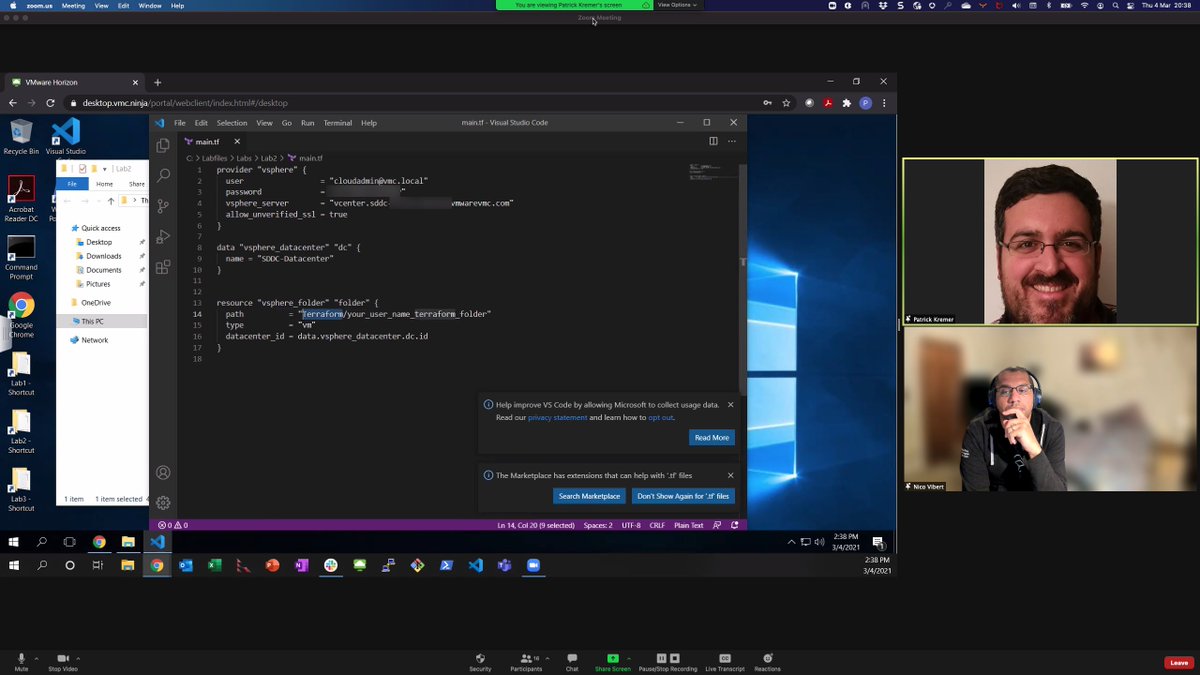
Task: Open the notifications bell in status bar
Action: tap(735, 525)
